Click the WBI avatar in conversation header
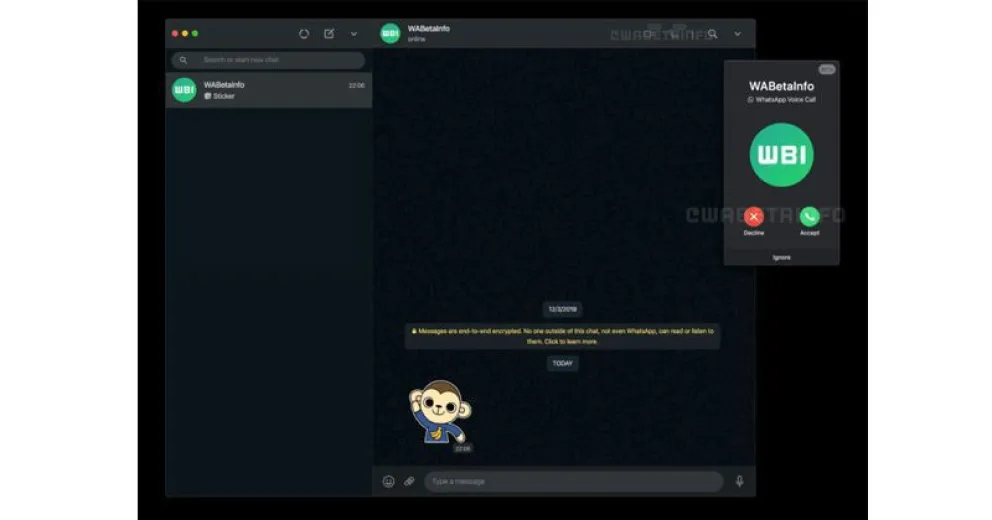This screenshot has width=992, height=520. click(x=390, y=34)
